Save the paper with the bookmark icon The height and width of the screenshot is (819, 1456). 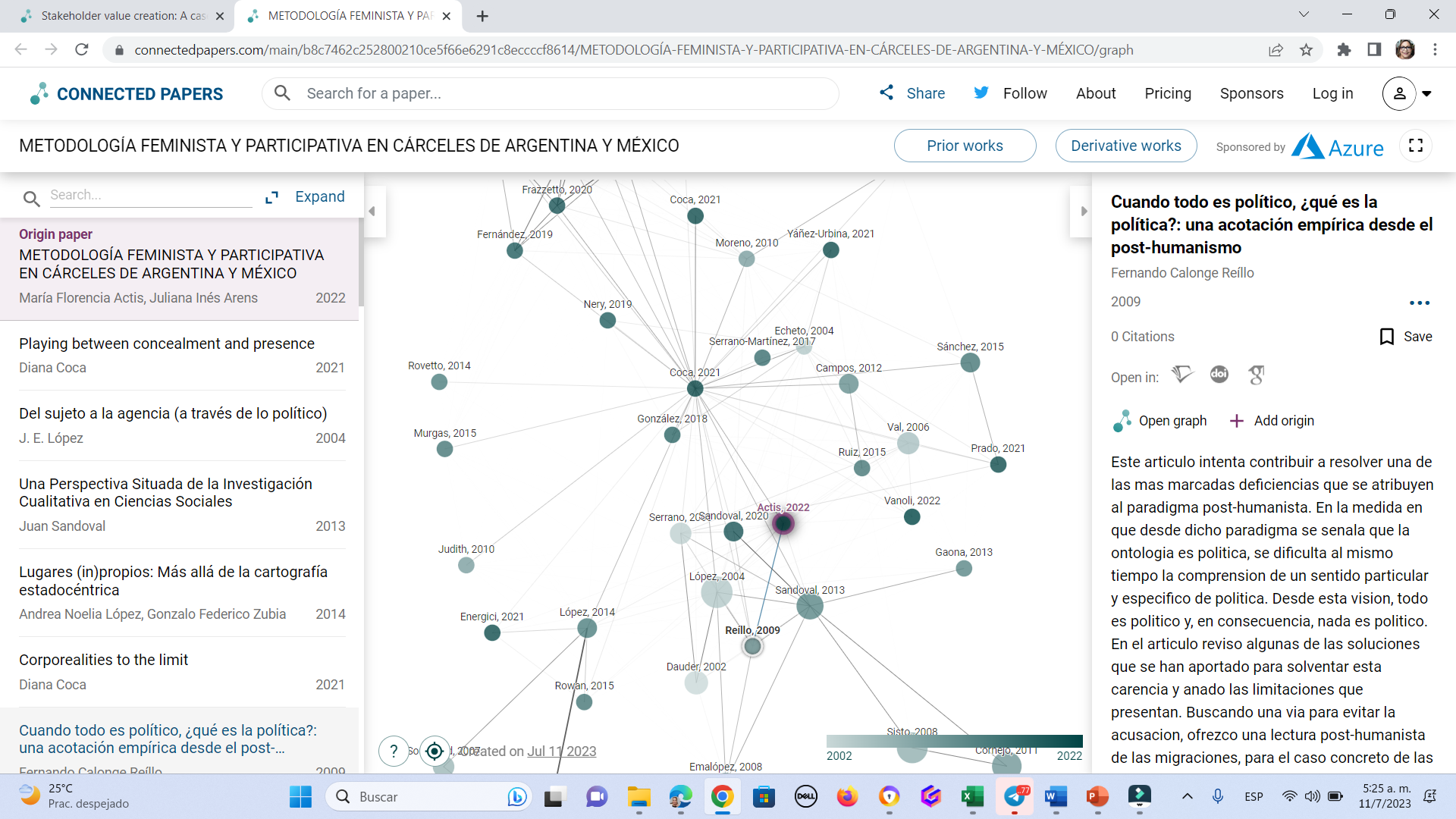tap(1388, 336)
